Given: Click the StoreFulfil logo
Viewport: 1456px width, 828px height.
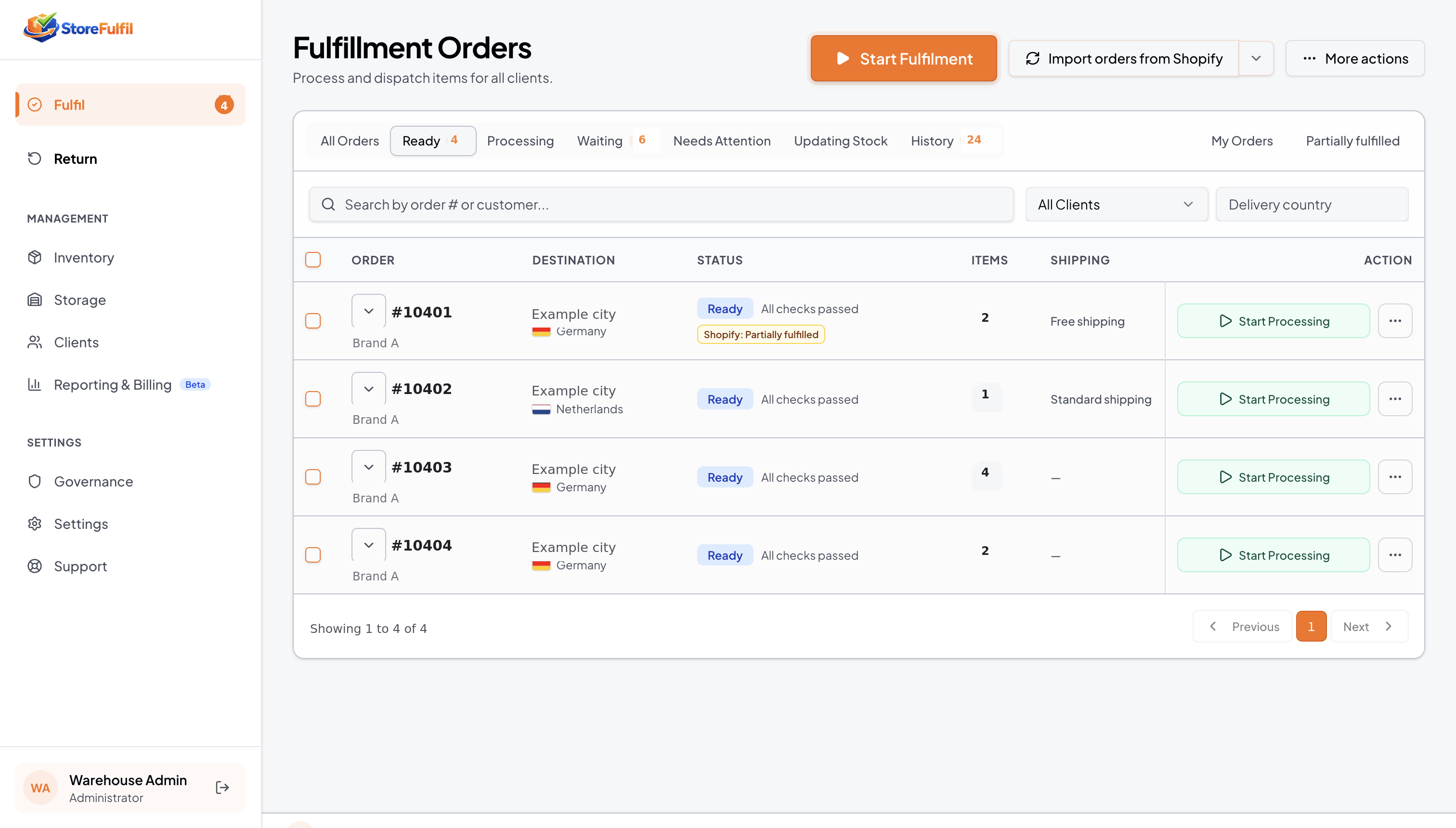Looking at the screenshot, I should (78, 27).
